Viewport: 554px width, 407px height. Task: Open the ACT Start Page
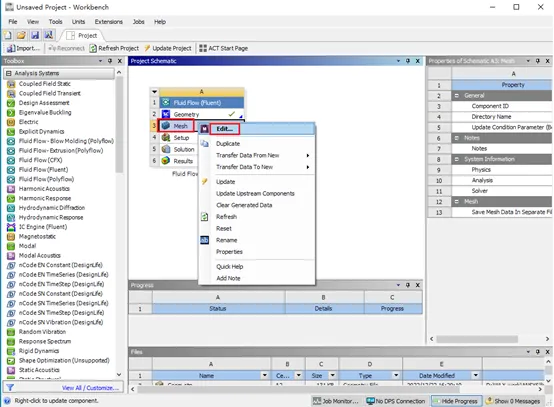(x=224, y=48)
